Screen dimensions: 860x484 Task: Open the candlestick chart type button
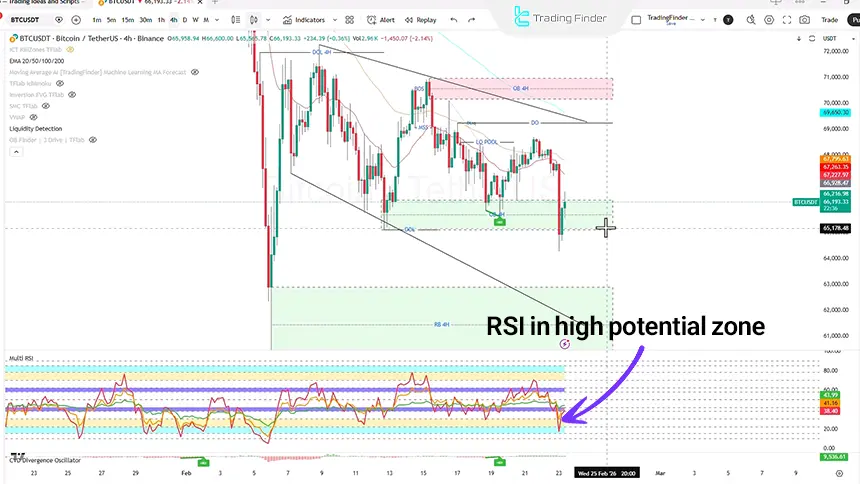pos(254,20)
